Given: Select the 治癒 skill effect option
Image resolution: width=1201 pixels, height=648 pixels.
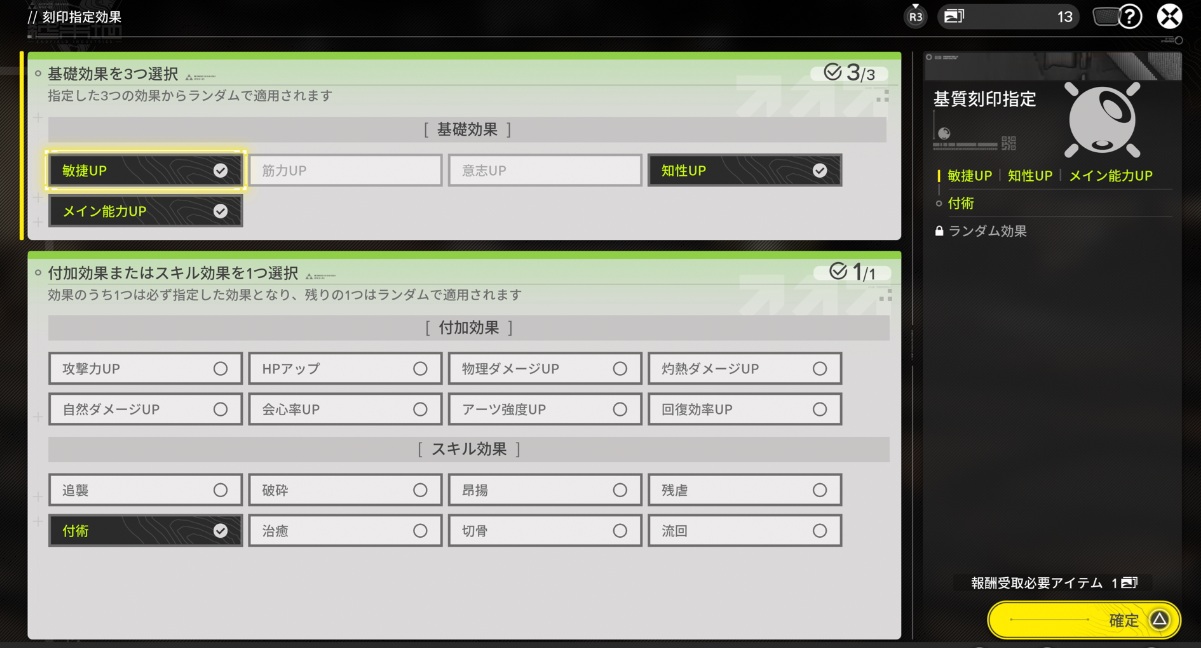Looking at the screenshot, I should [345, 531].
